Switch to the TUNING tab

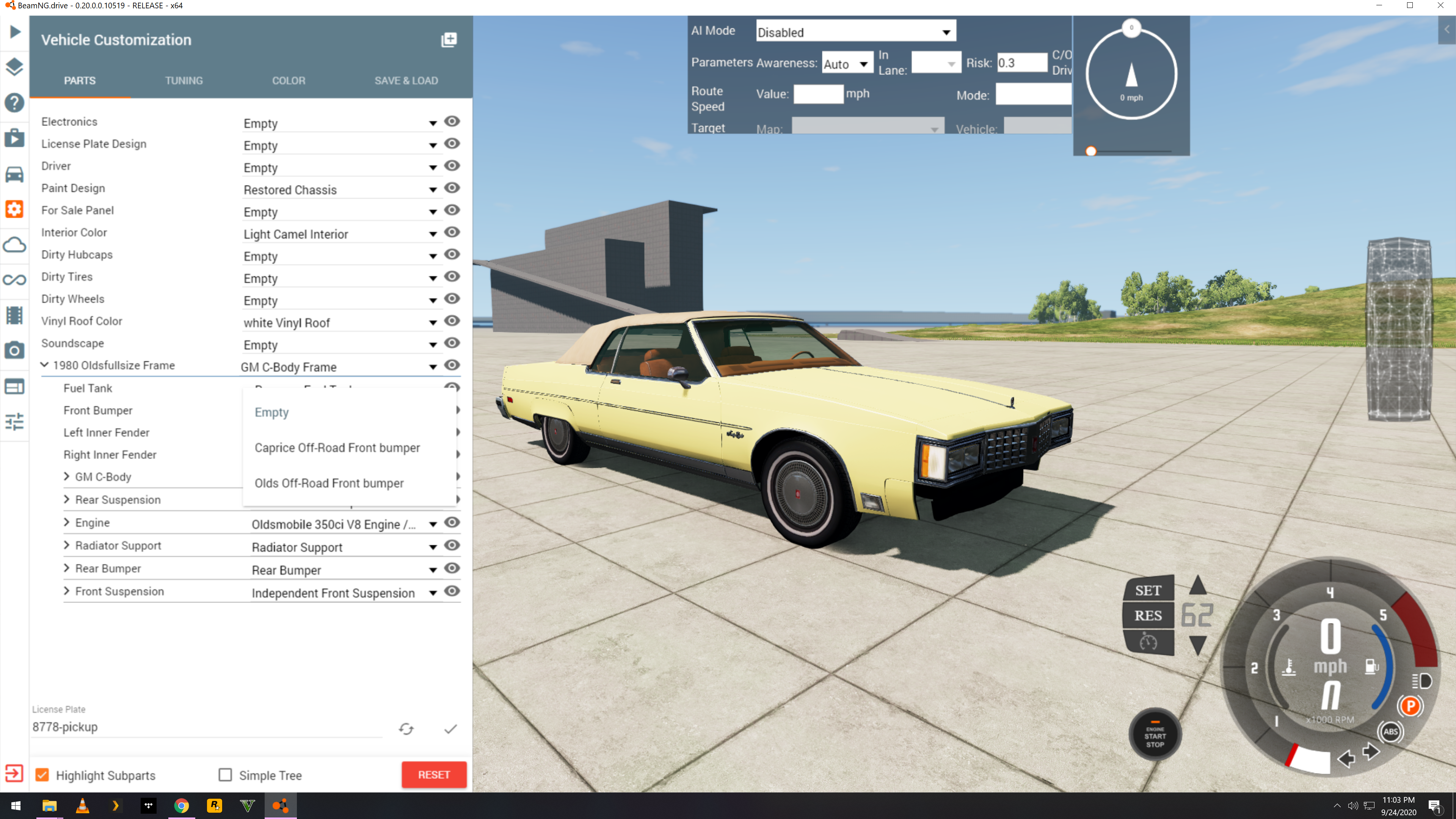184,80
